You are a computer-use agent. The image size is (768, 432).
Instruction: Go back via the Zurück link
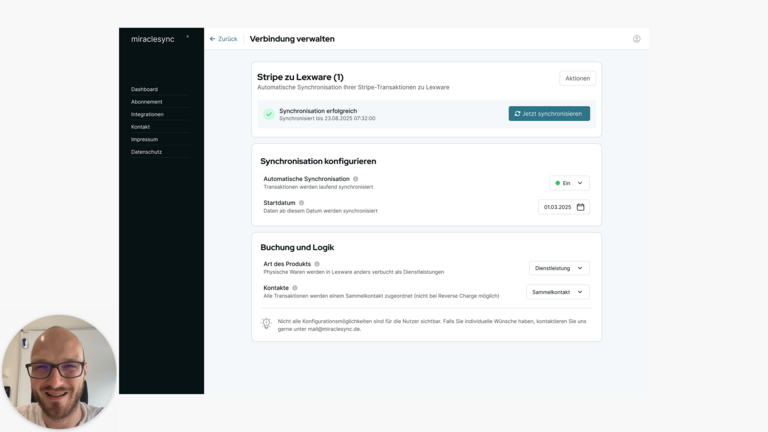[223, 39]
